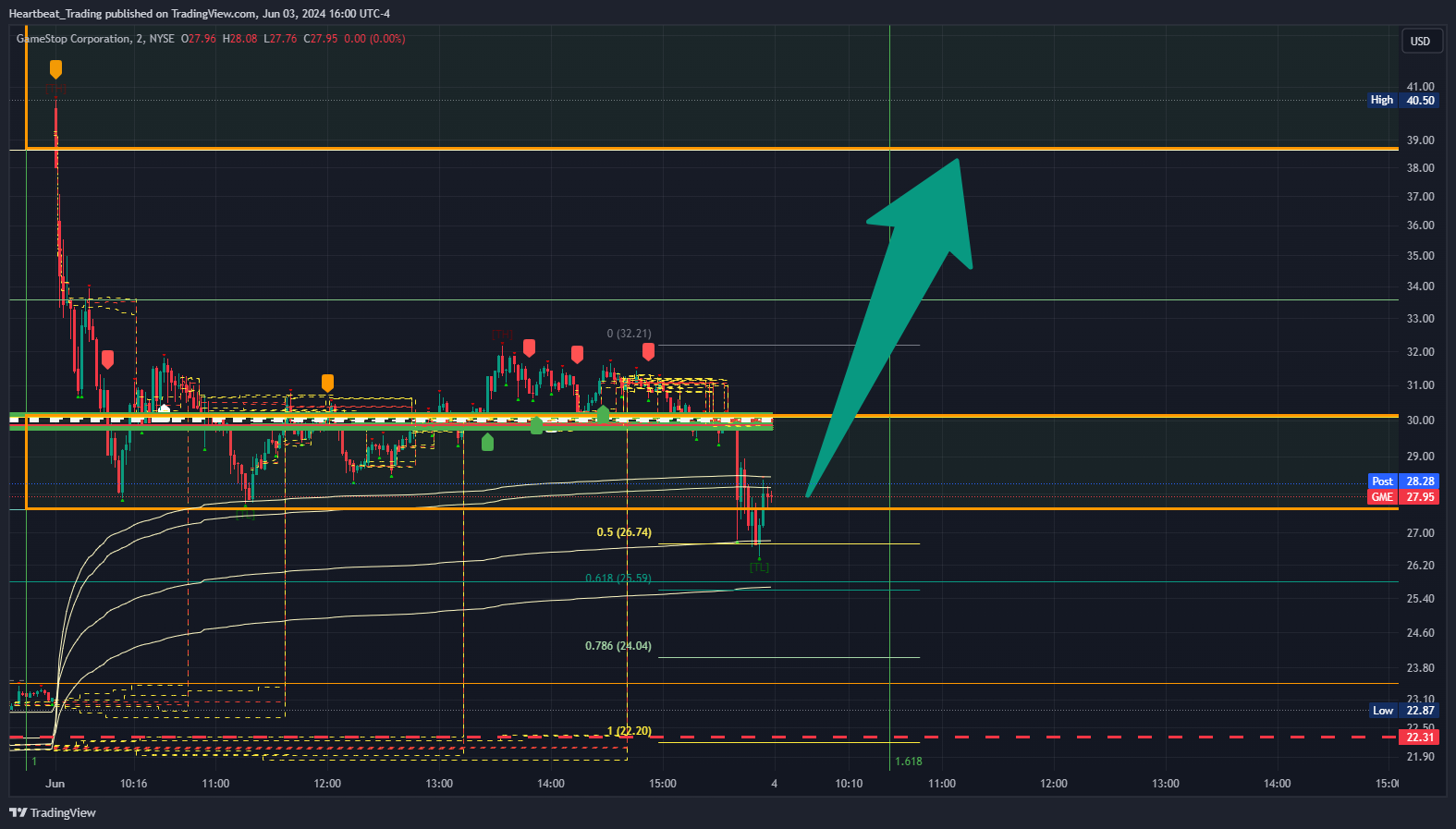
Task: Click the green 1.618 time extension label
Action: pyautogui.click(x=909, y=762)
